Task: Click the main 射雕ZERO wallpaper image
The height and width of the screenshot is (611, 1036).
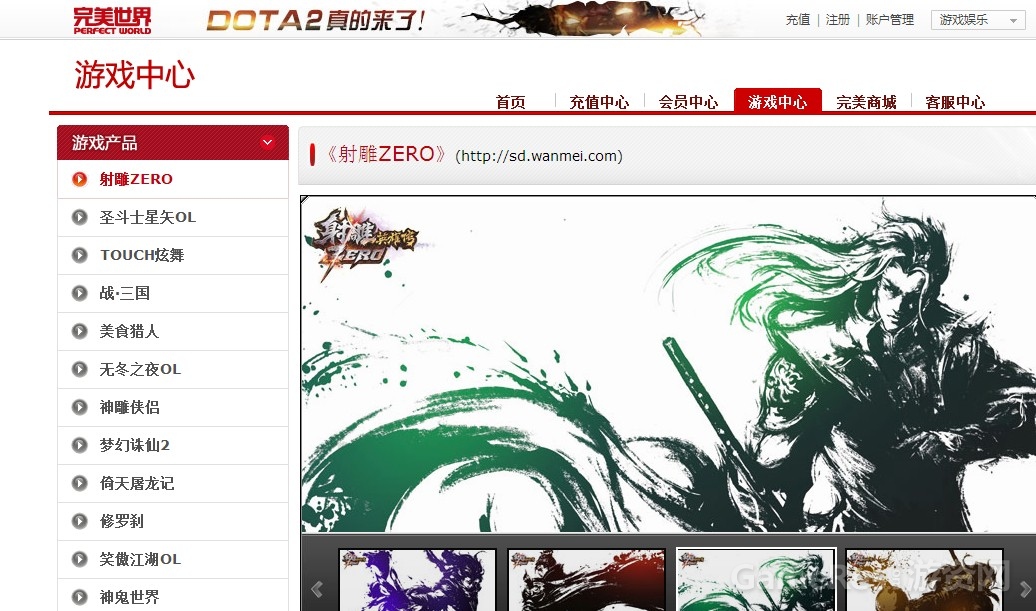Action: [x=669, y=364]
